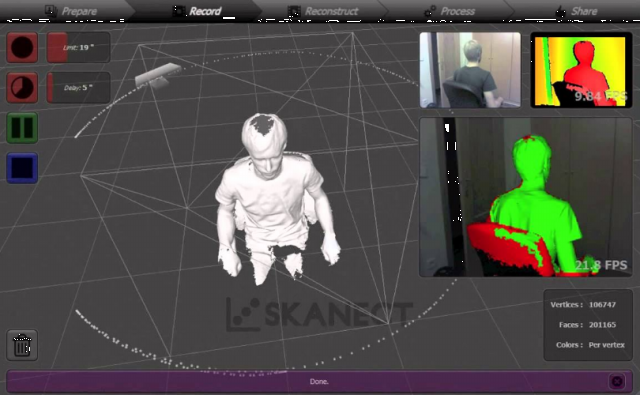Click the Share tab hand icon
The image size is (640, 395).
click(x=561, y=11)
